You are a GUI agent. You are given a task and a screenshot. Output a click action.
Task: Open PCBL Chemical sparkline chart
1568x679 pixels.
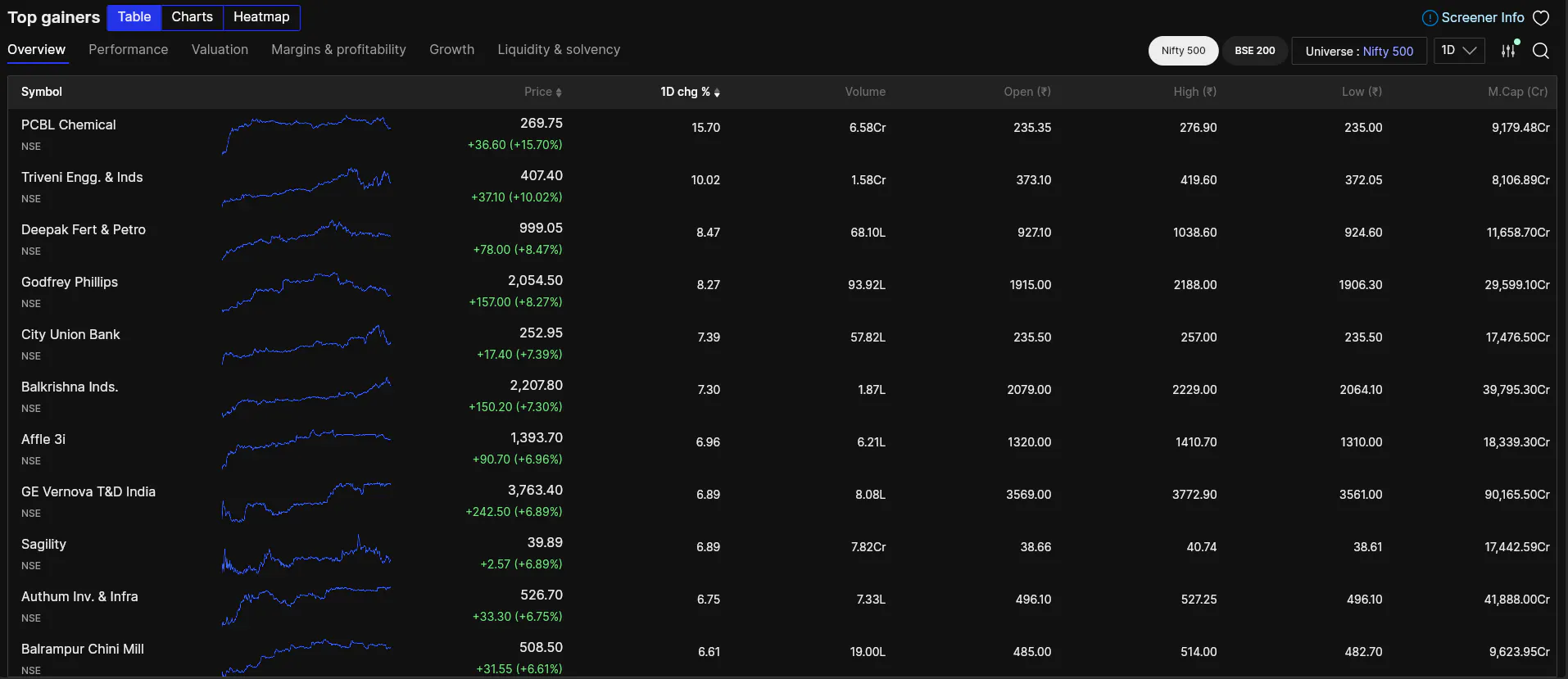306,134
